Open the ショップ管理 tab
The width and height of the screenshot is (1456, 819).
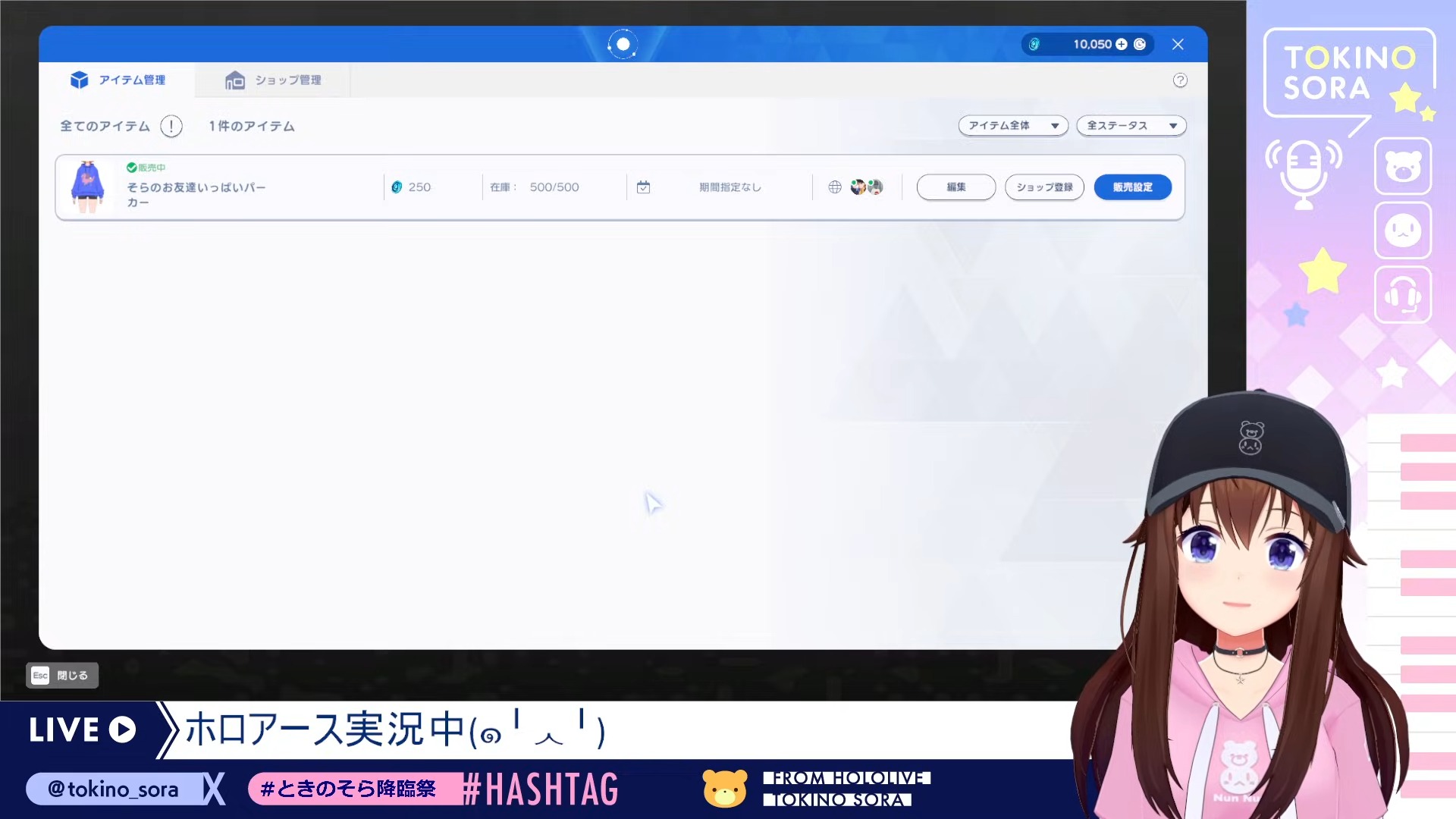click(x=273, y=80)
